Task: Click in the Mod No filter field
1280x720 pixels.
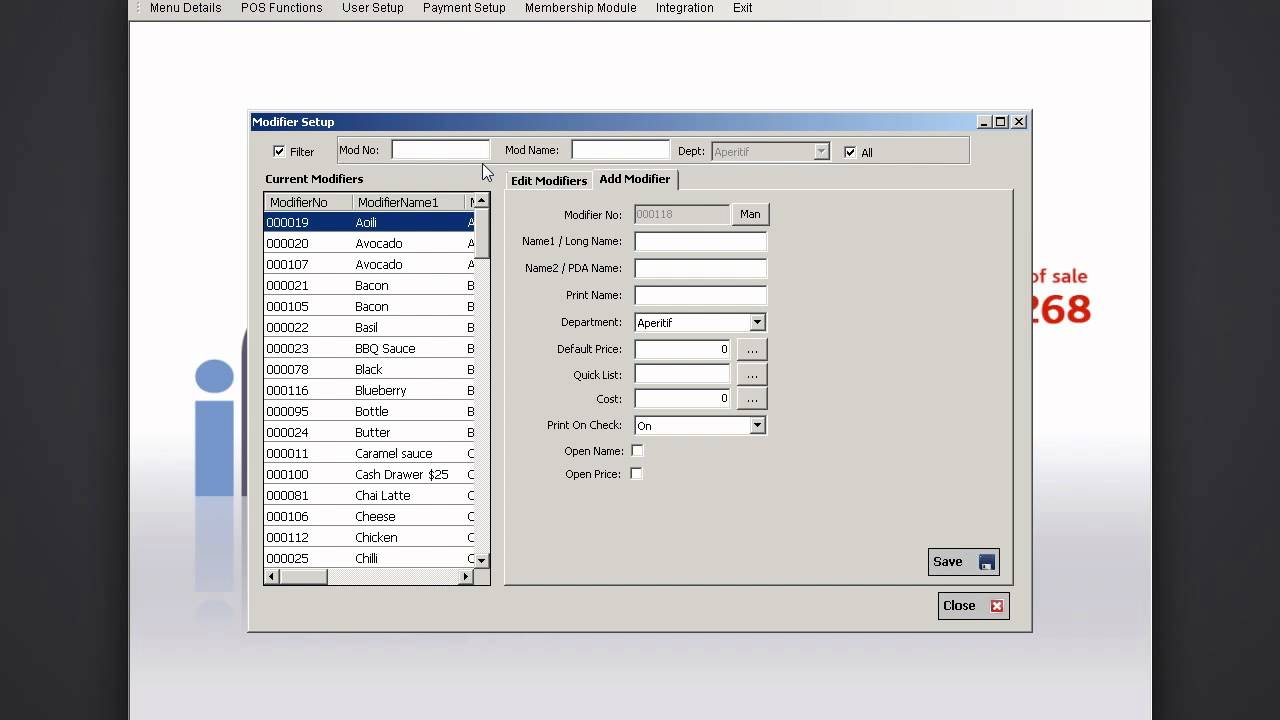Action: (441, 150)
